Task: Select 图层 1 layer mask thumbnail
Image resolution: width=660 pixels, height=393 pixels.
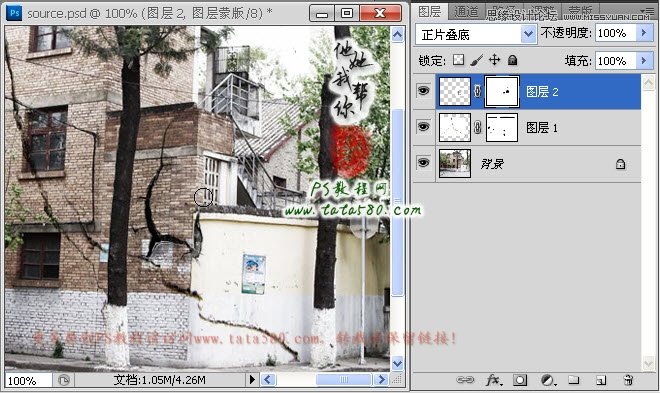Action: pos(502,127)
